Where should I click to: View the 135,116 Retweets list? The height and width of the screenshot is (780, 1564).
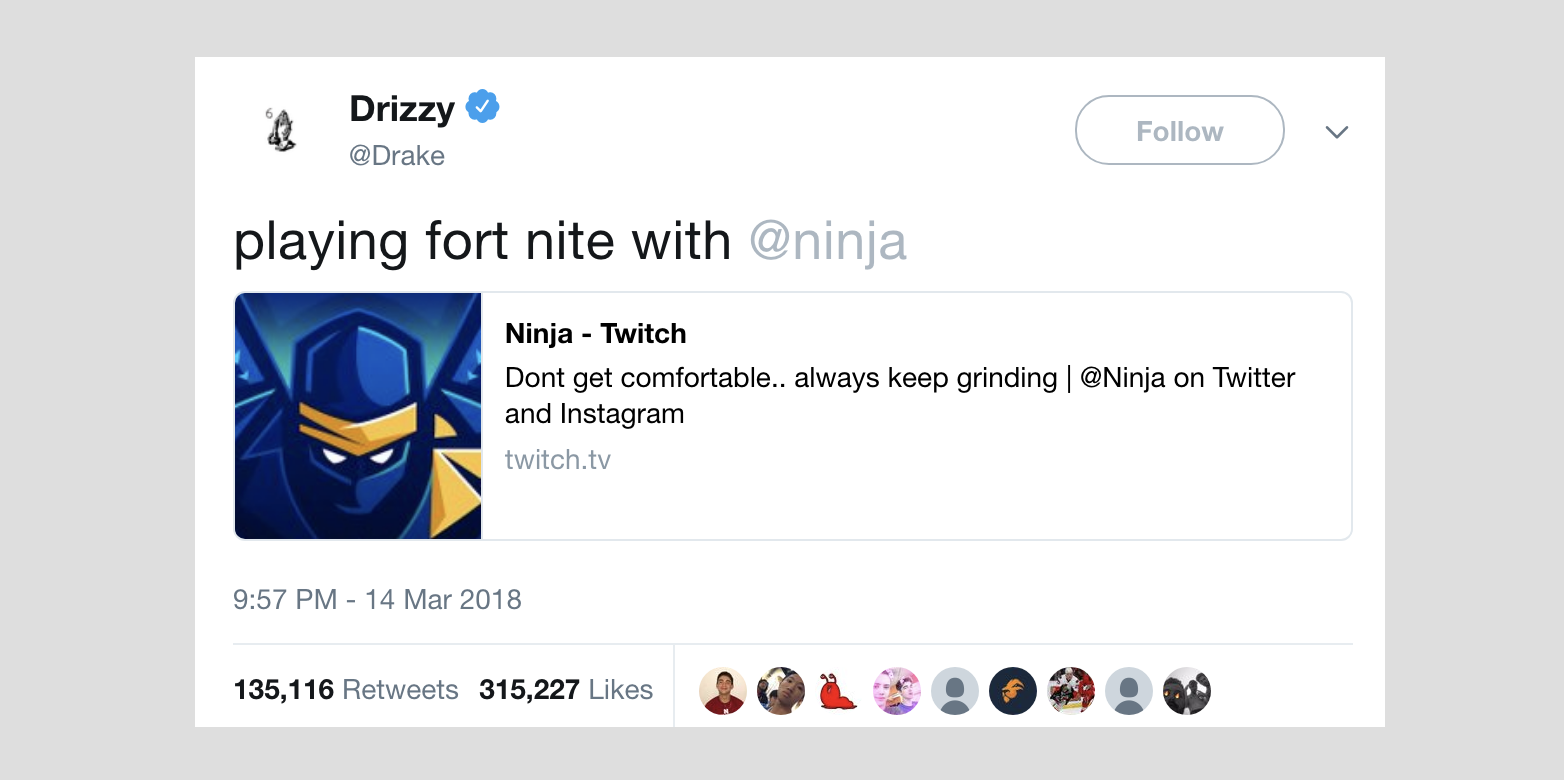pos(346,690)
